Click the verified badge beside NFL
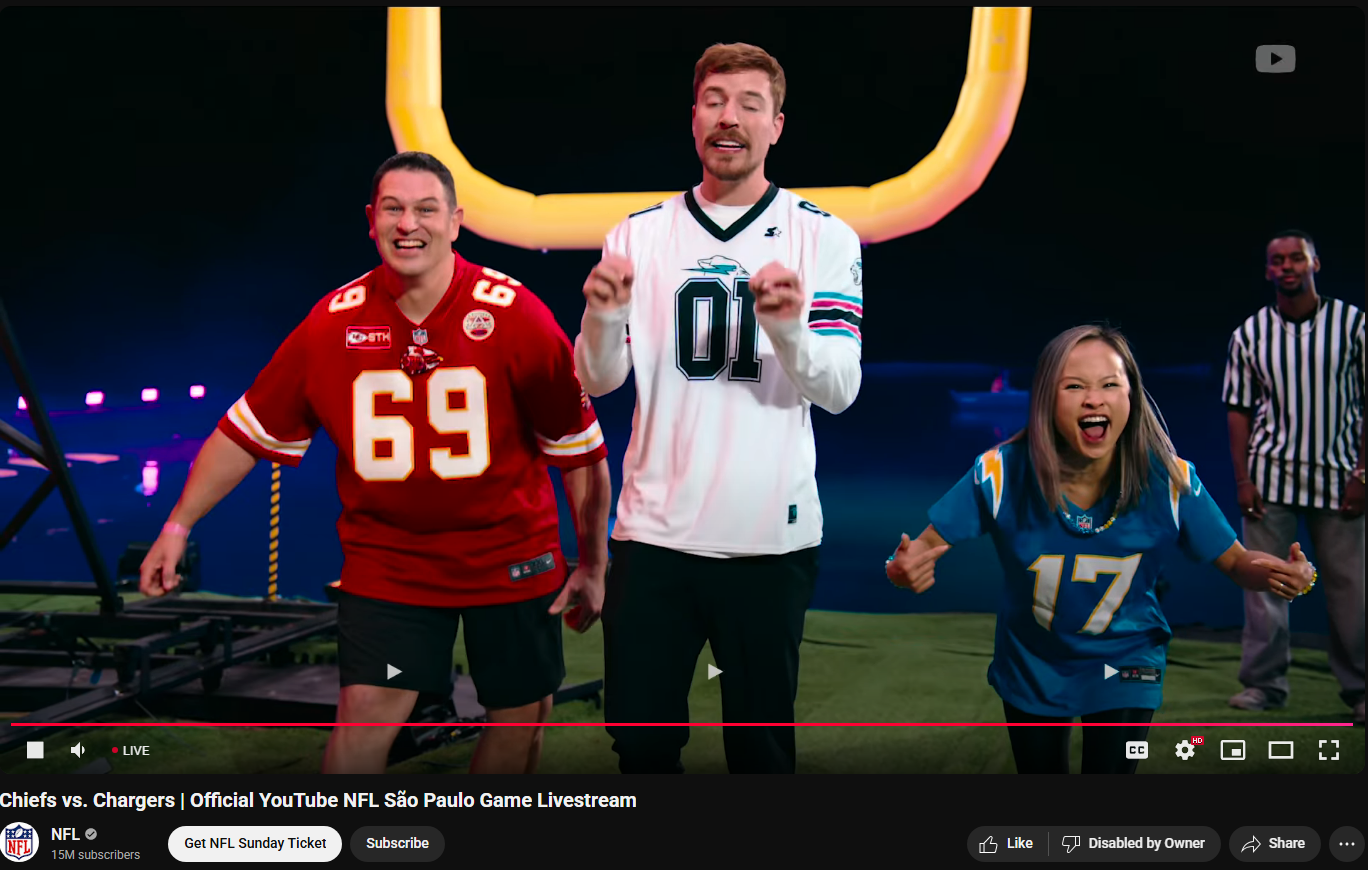 pyautogui.click(x=91, y=834)
